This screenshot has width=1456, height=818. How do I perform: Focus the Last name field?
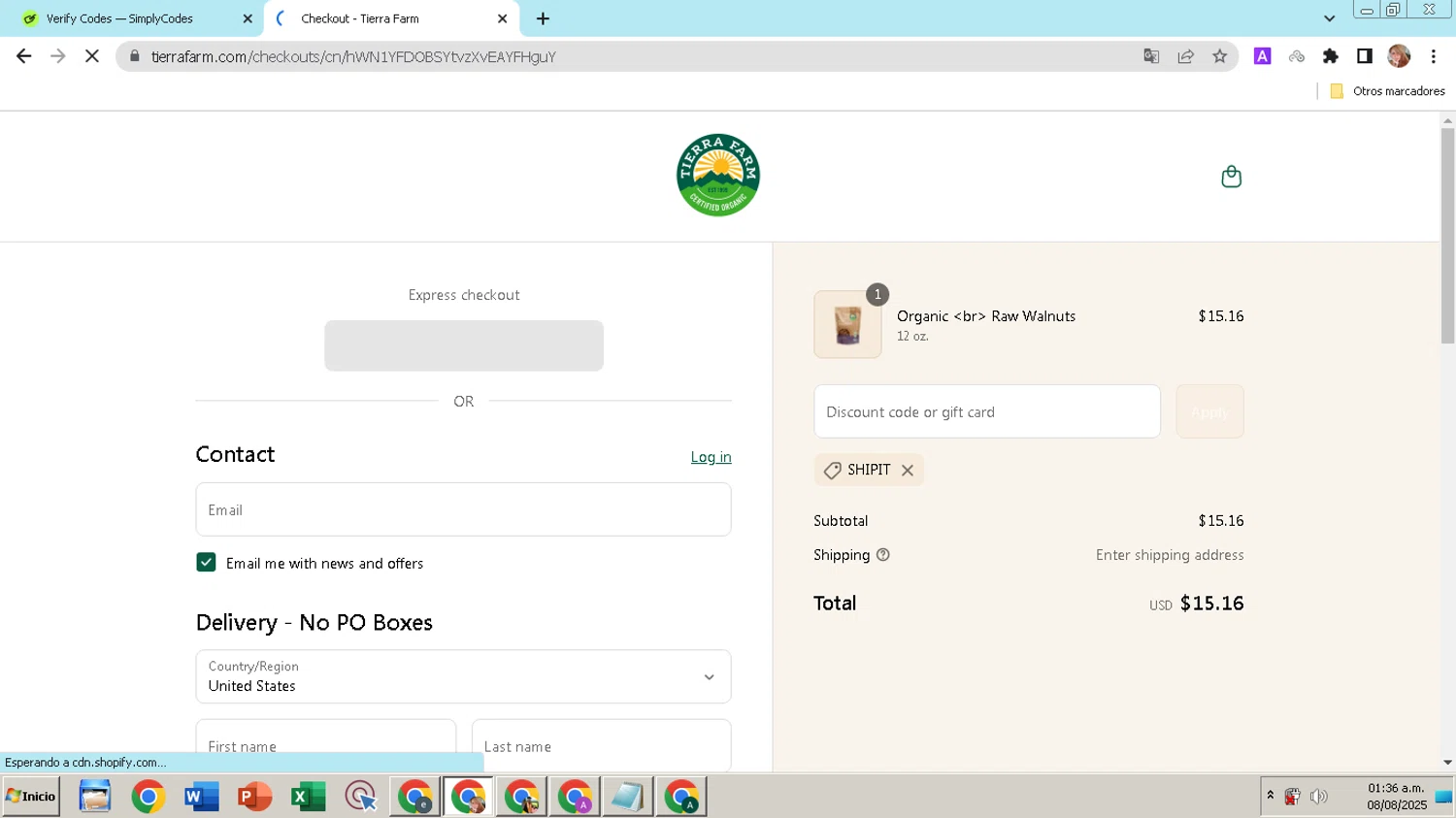[601, 745]
